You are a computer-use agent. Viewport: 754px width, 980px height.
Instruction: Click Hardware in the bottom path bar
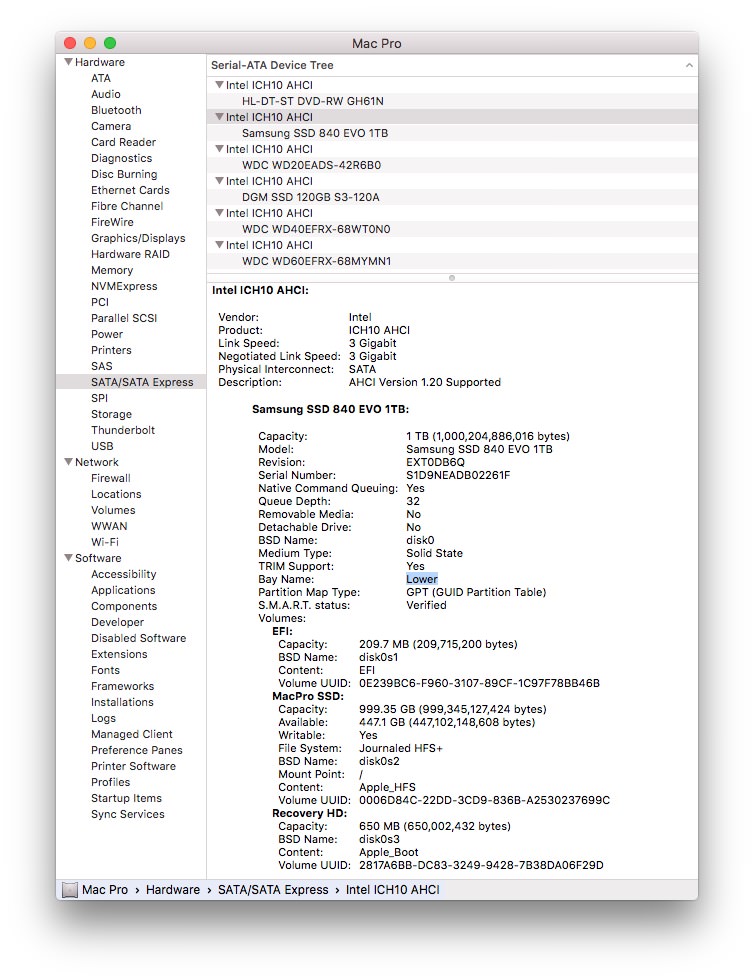coord(173,889)
